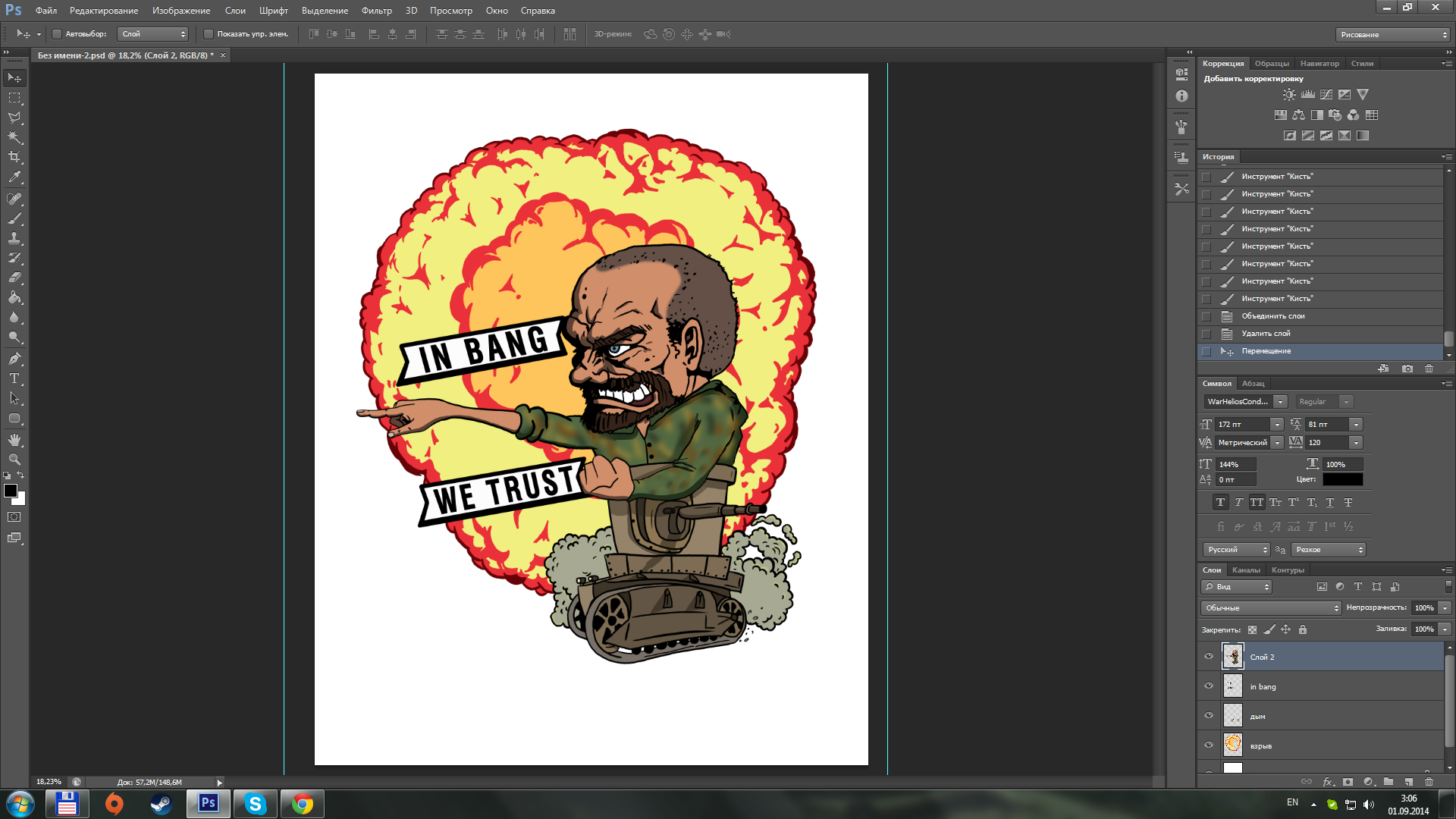The width and height of the screenshot is (1456, 819).
Task: Open the WarHeliosCond font family dropdown
Action: click(x=1280, y=402)
